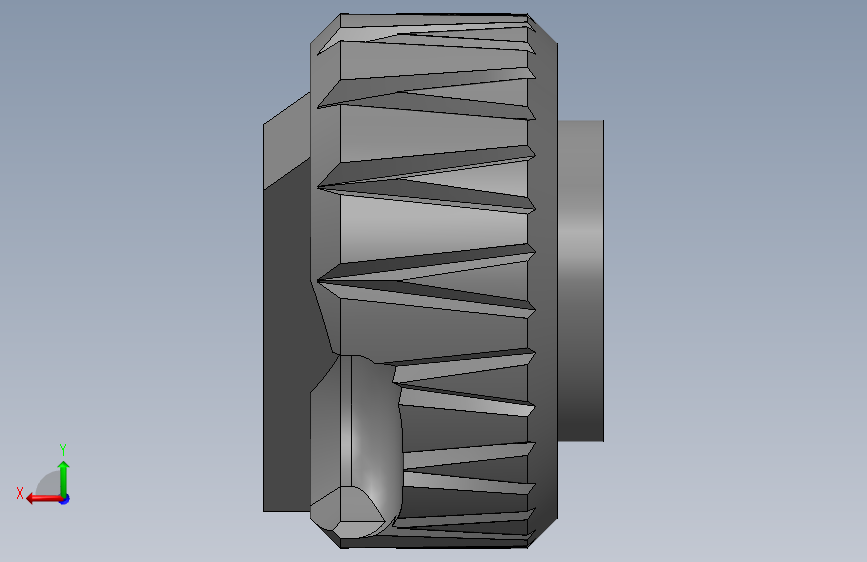
Task: Click the blue Z axis dot on triad
Action: click(65, 500)
